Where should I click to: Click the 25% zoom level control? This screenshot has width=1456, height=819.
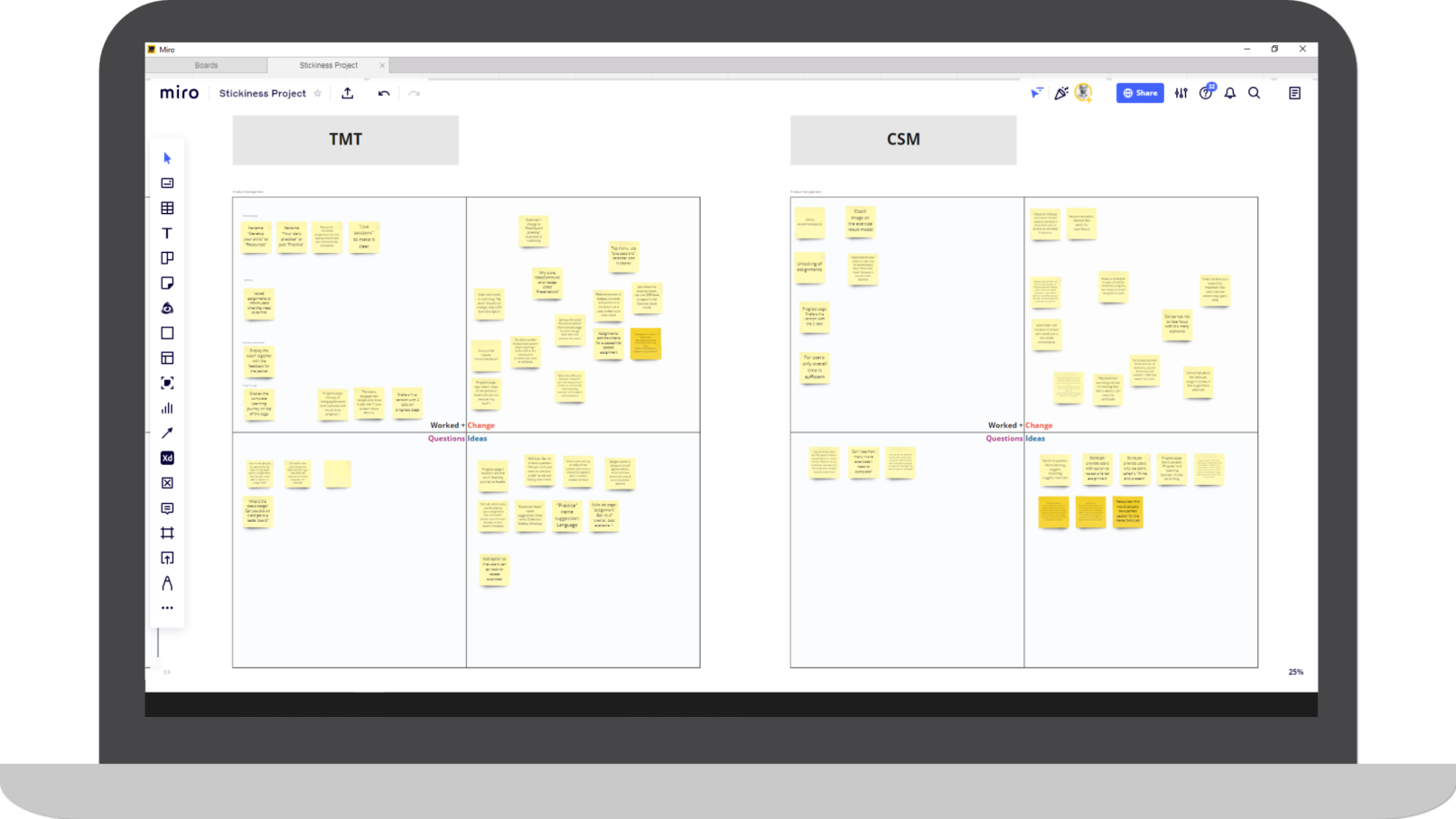1295,672
